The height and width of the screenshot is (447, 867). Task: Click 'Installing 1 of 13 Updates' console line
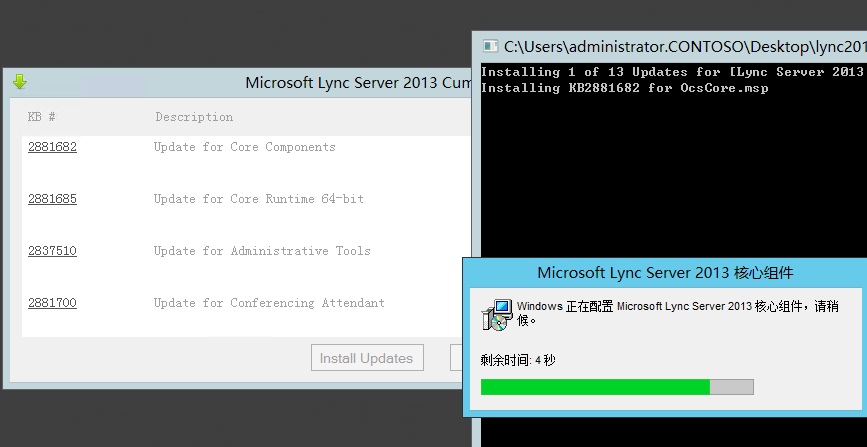(672, 72)
